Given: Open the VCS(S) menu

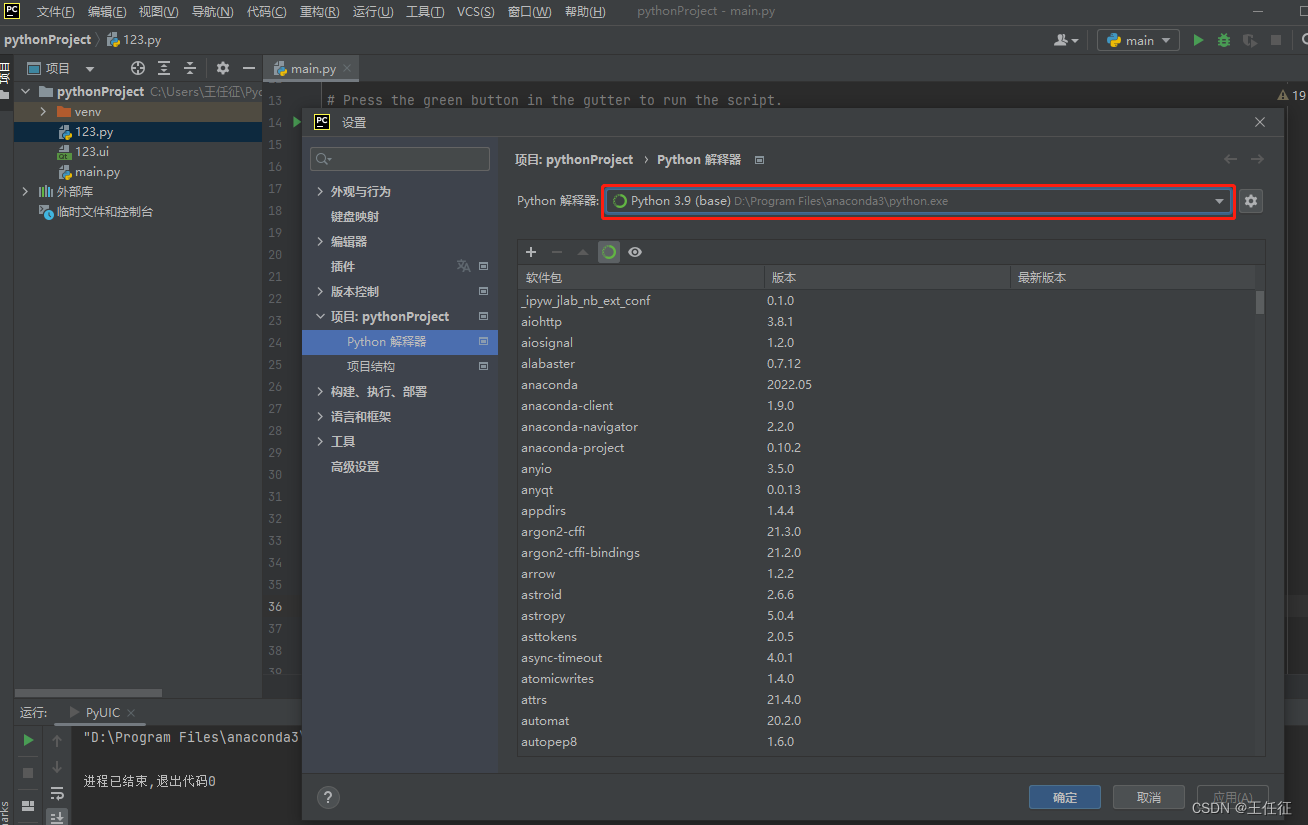Looking at the screenshot, I should pos(475,12).
